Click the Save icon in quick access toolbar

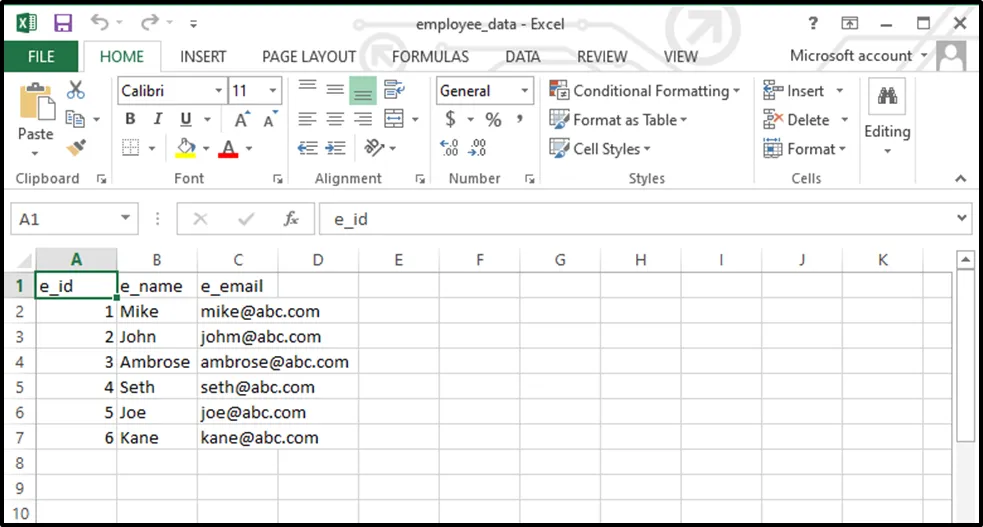point(62,23)
